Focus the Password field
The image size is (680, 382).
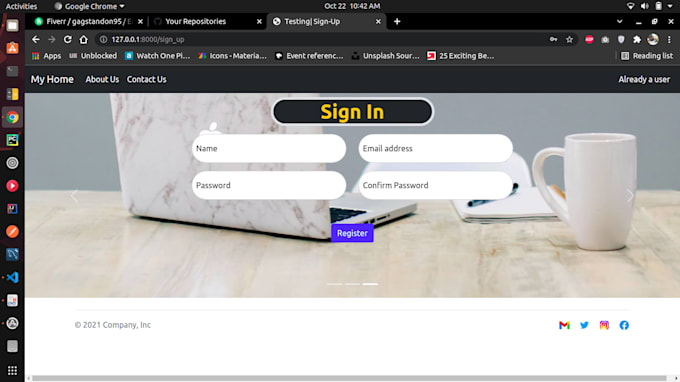point(269,185)
